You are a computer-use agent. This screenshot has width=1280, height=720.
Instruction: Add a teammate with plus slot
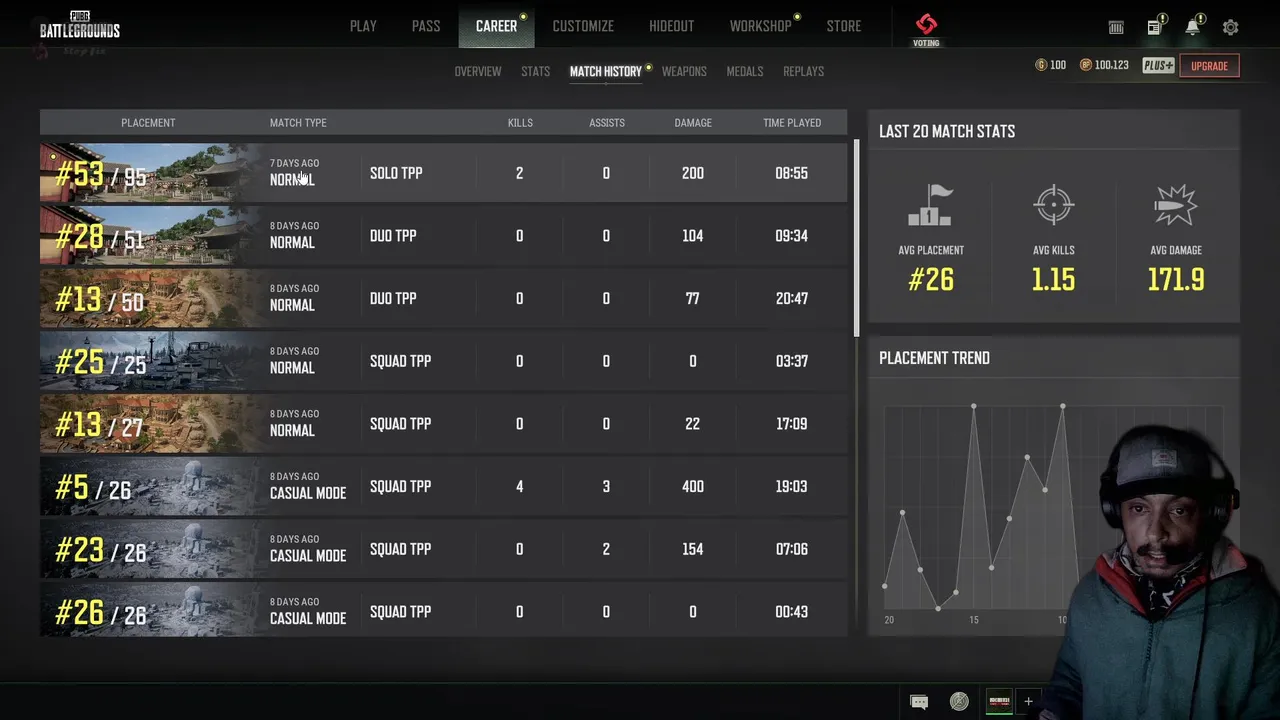pos(1028,702)
